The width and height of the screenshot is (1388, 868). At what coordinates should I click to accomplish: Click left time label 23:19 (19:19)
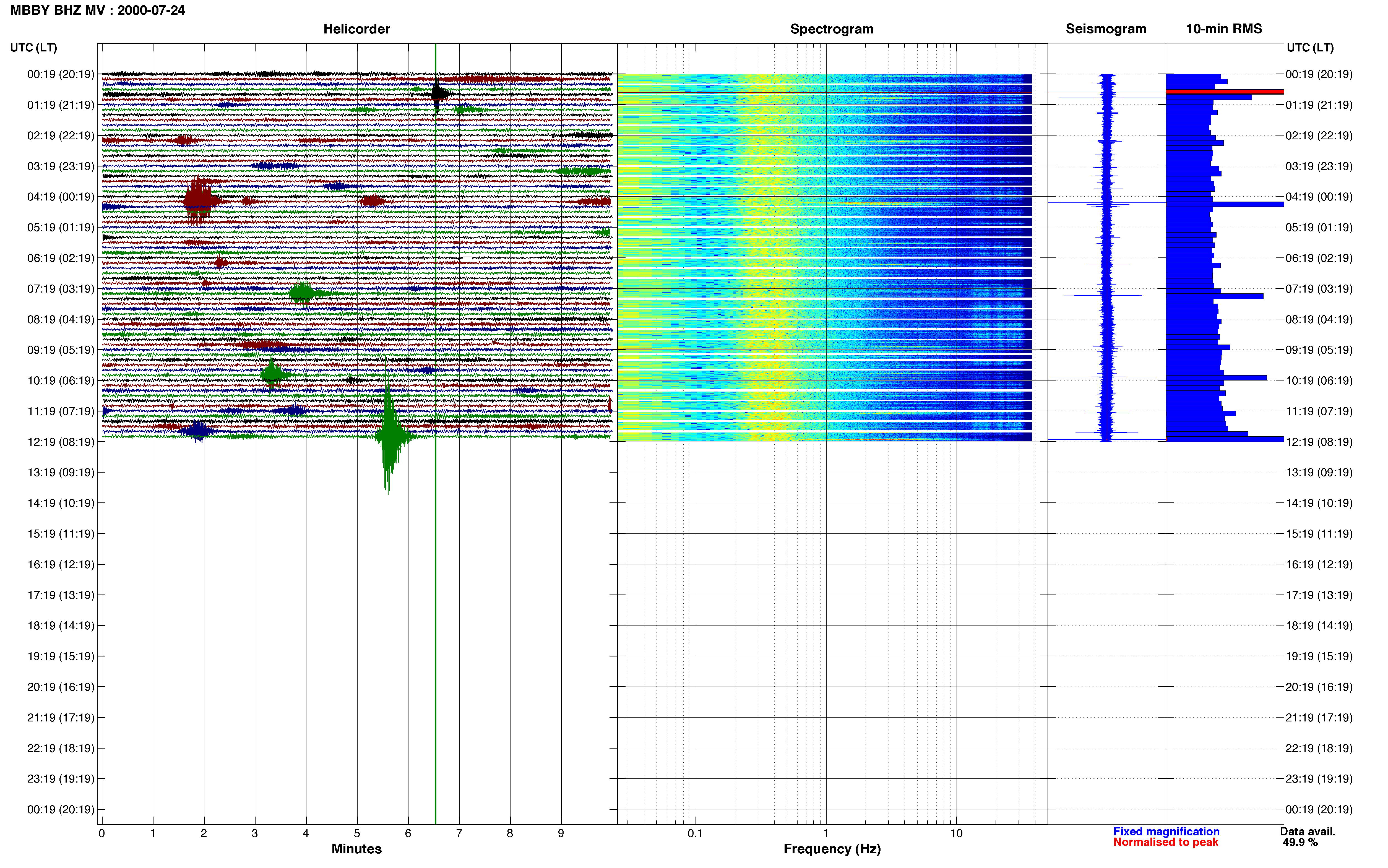(60, 779)
